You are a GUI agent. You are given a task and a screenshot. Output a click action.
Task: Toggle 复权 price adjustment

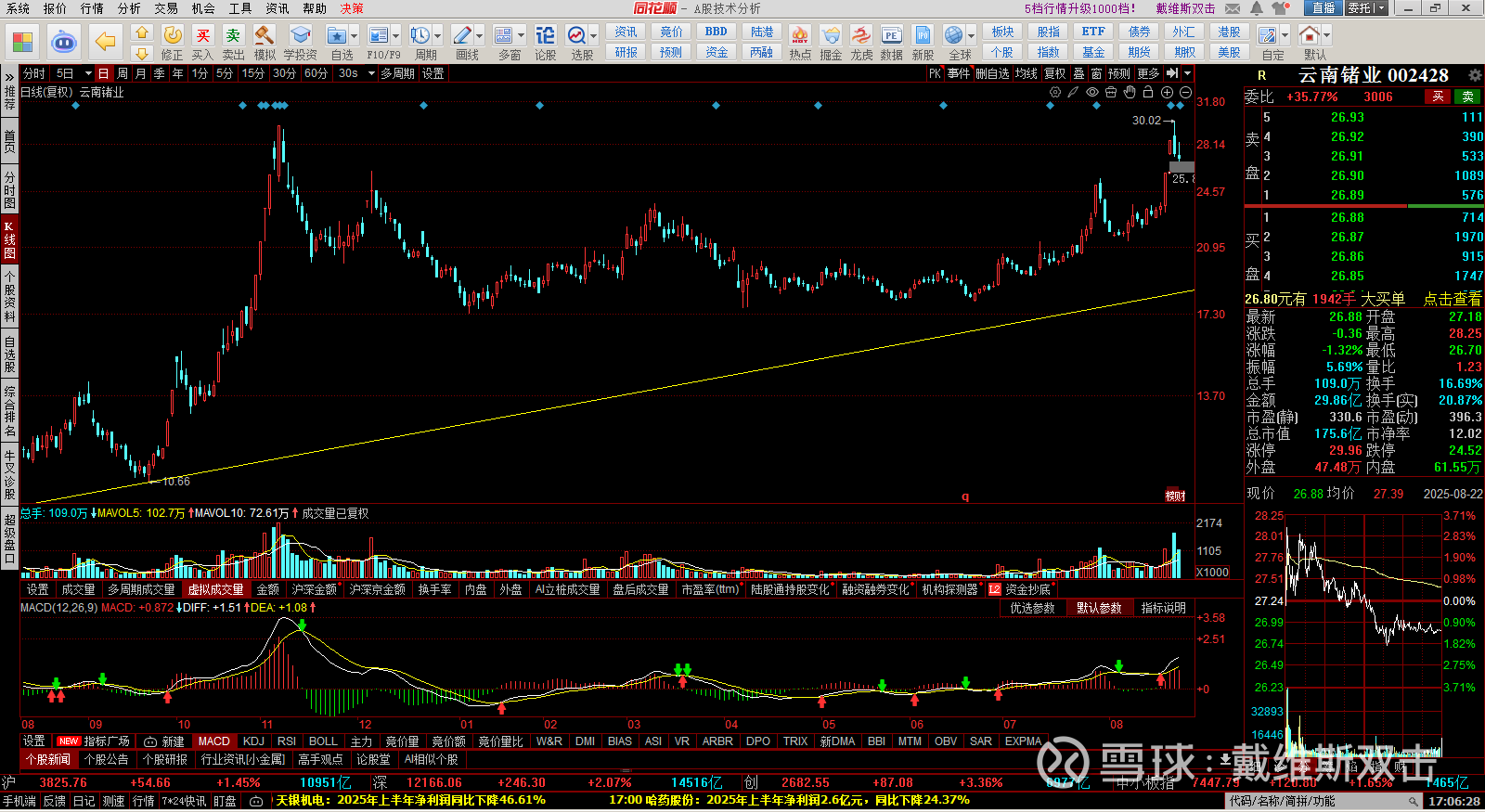click(x=1054, y=73)
